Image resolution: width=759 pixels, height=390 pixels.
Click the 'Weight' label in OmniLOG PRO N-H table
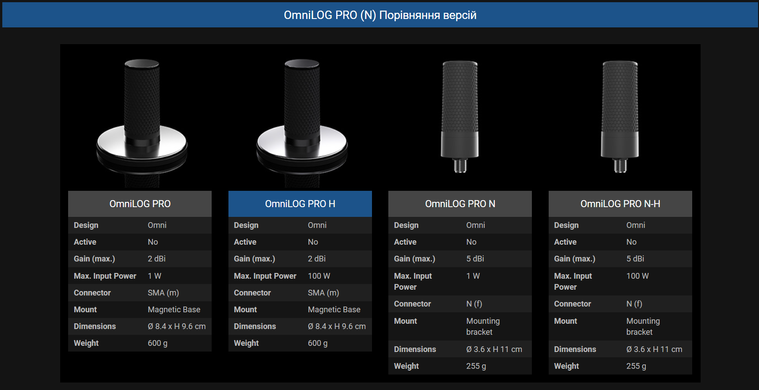point(566,366)
